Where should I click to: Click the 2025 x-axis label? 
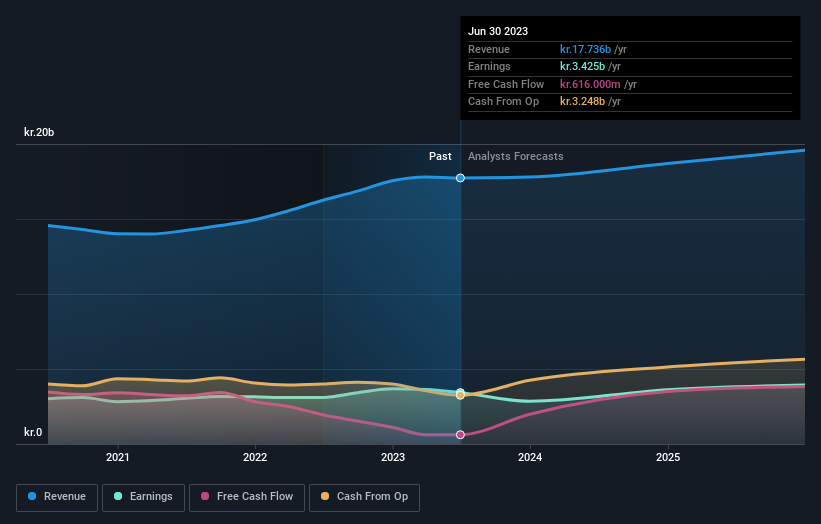point(668,457)
